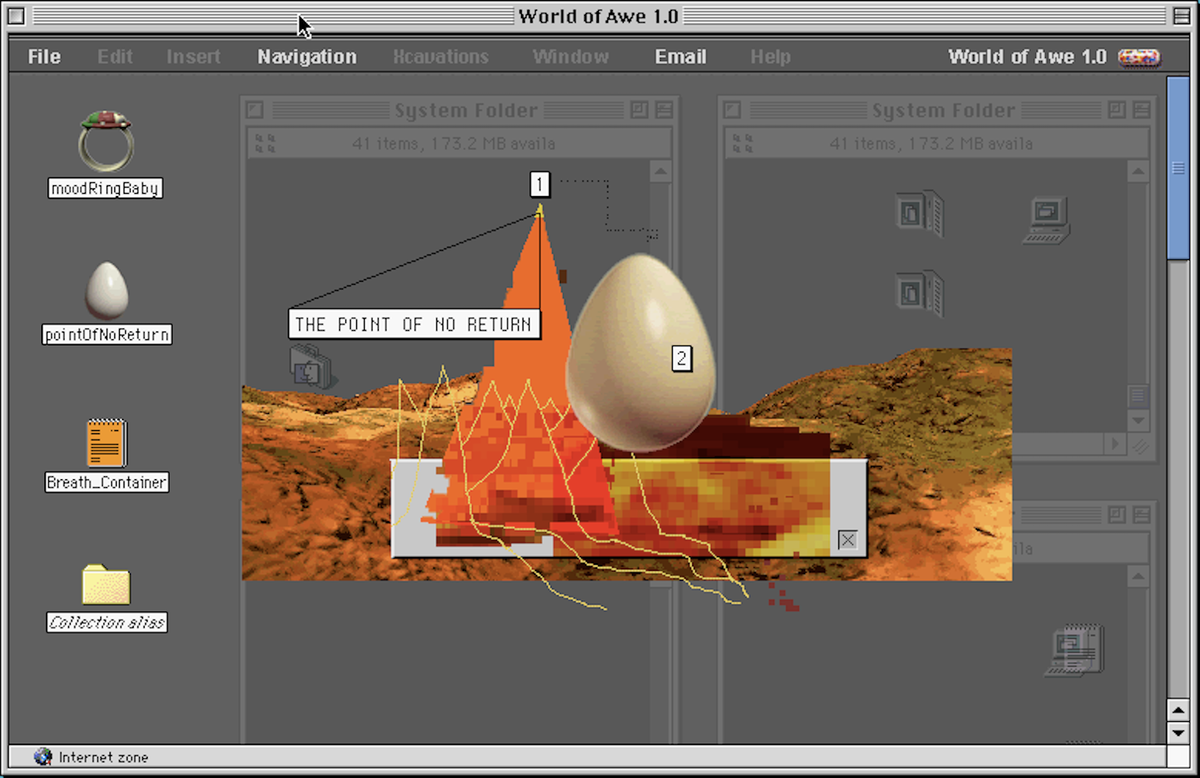The width and height of the screenshot is (1200, 778).
Task: Click the large egg in the artwork
Action: (640, 350)
